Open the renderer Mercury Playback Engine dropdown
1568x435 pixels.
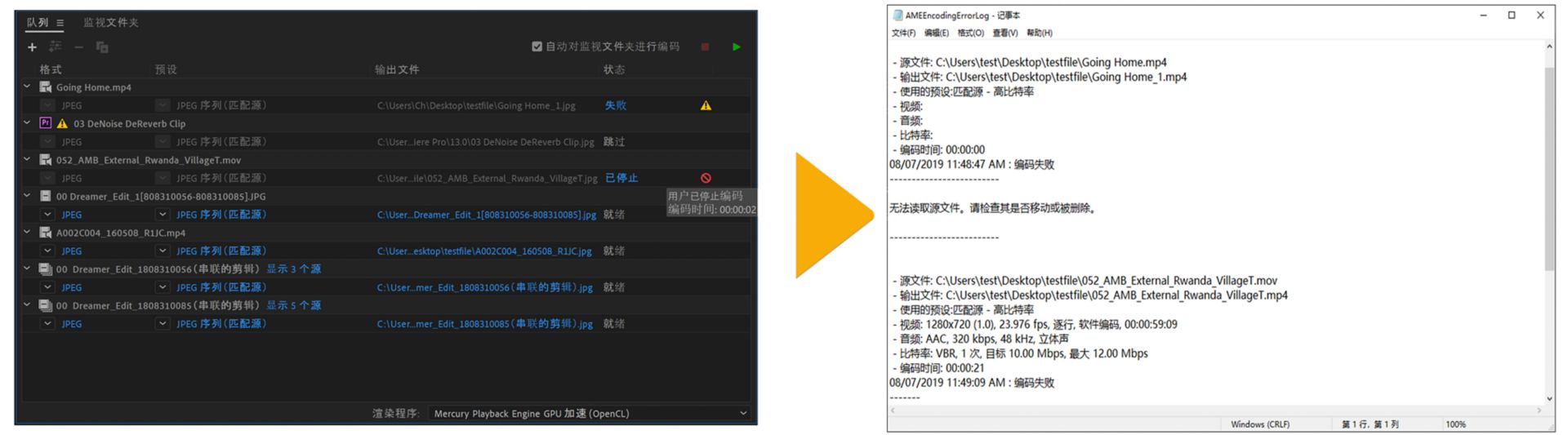[x=588, y=413]
